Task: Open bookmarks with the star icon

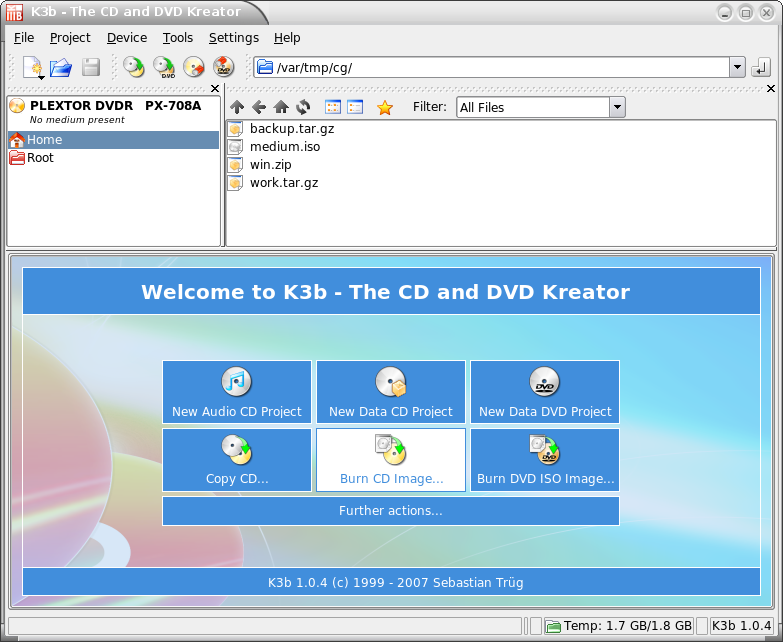Action: click(385, 107)
